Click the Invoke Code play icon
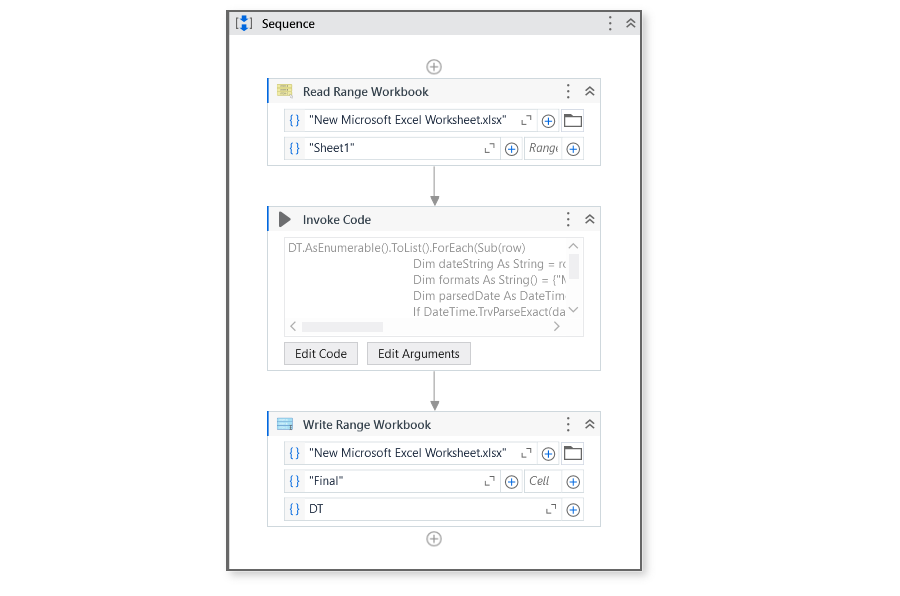 (x=285, y=219)
